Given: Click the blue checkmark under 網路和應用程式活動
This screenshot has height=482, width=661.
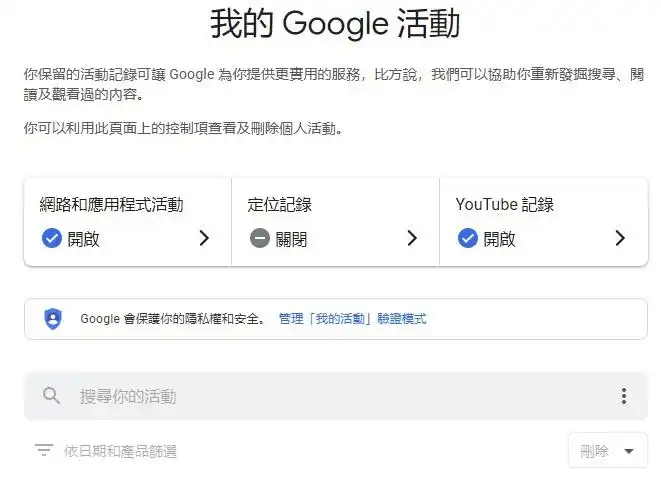Looking at the screenshot, I should (x=52, y=238).
